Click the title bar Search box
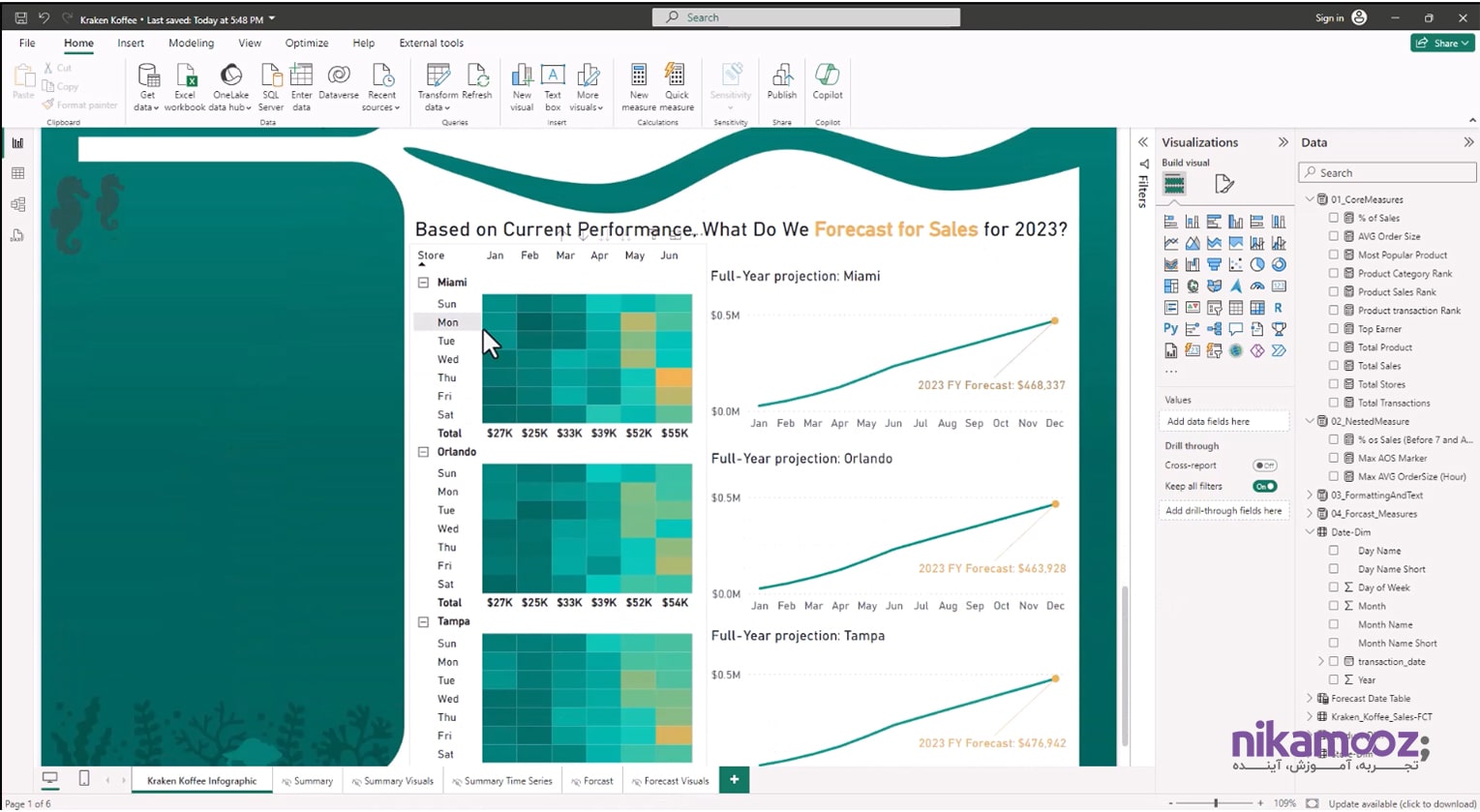Viewport: 1480px width, 812px height. (x=806, y=17)
